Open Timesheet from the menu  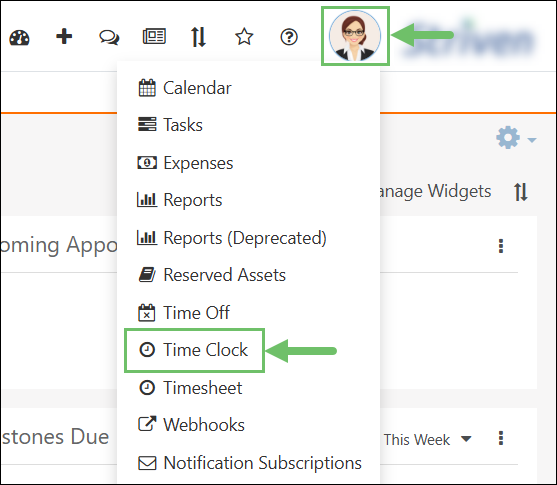191,388
